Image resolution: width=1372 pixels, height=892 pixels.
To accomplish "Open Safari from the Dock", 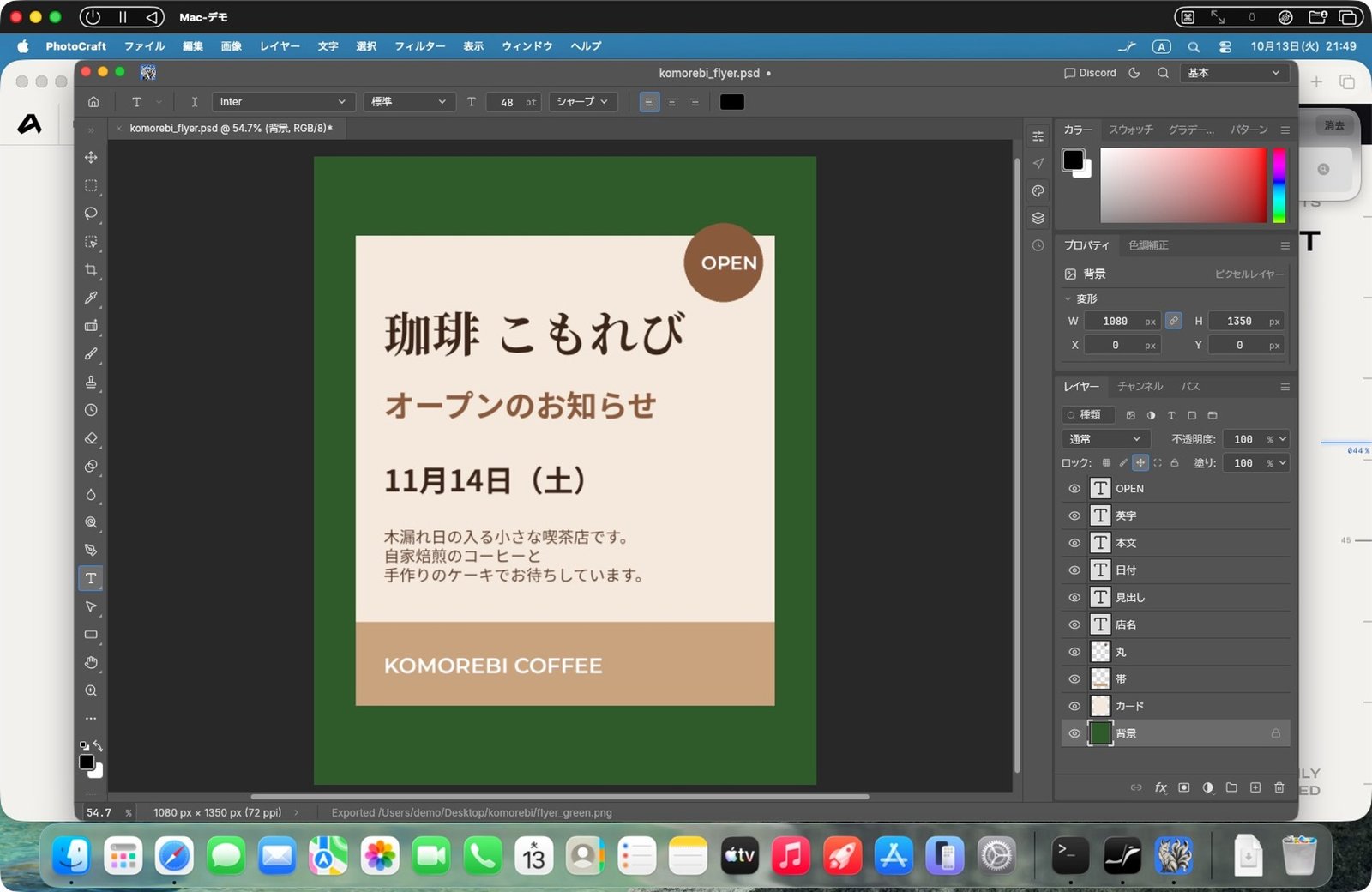I will click(174, 855).
